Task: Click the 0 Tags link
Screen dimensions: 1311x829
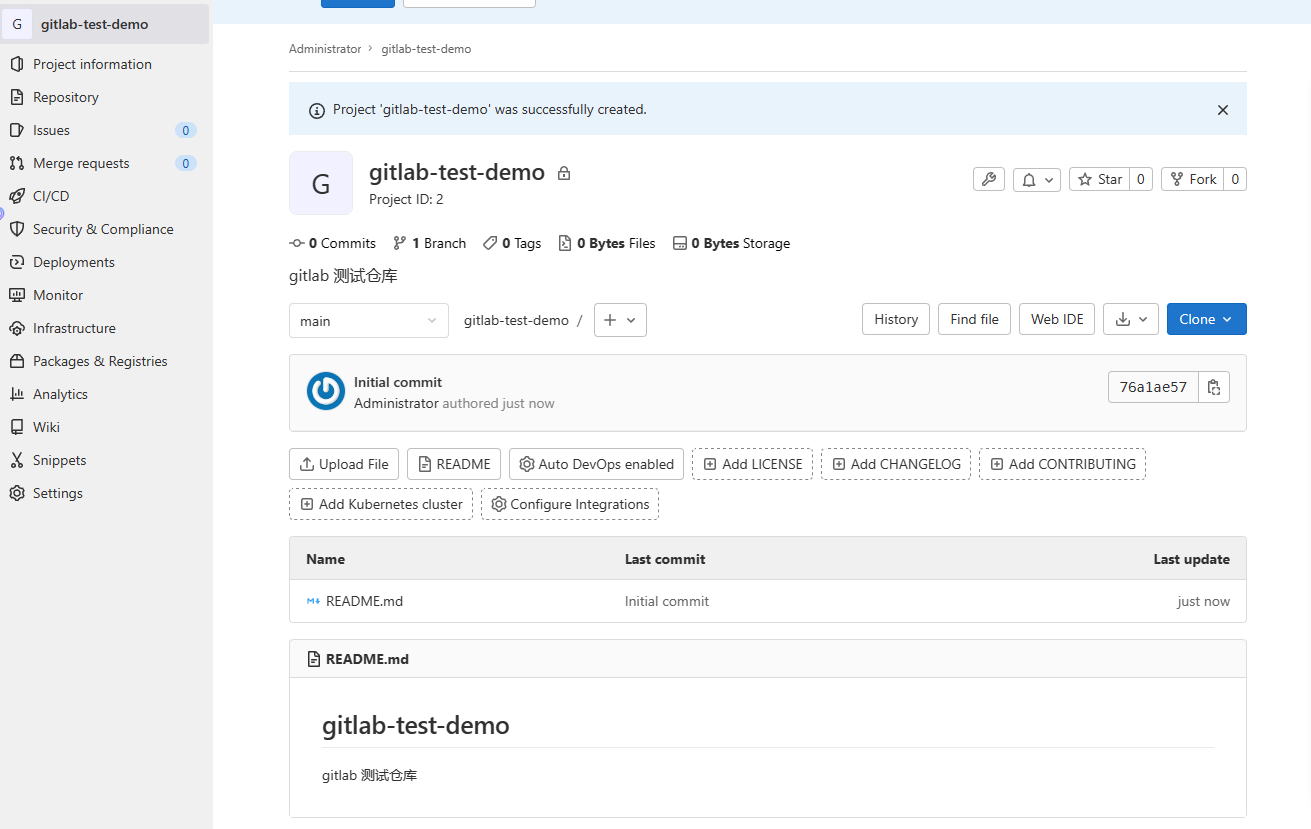Action: click(x=512, y=243)
